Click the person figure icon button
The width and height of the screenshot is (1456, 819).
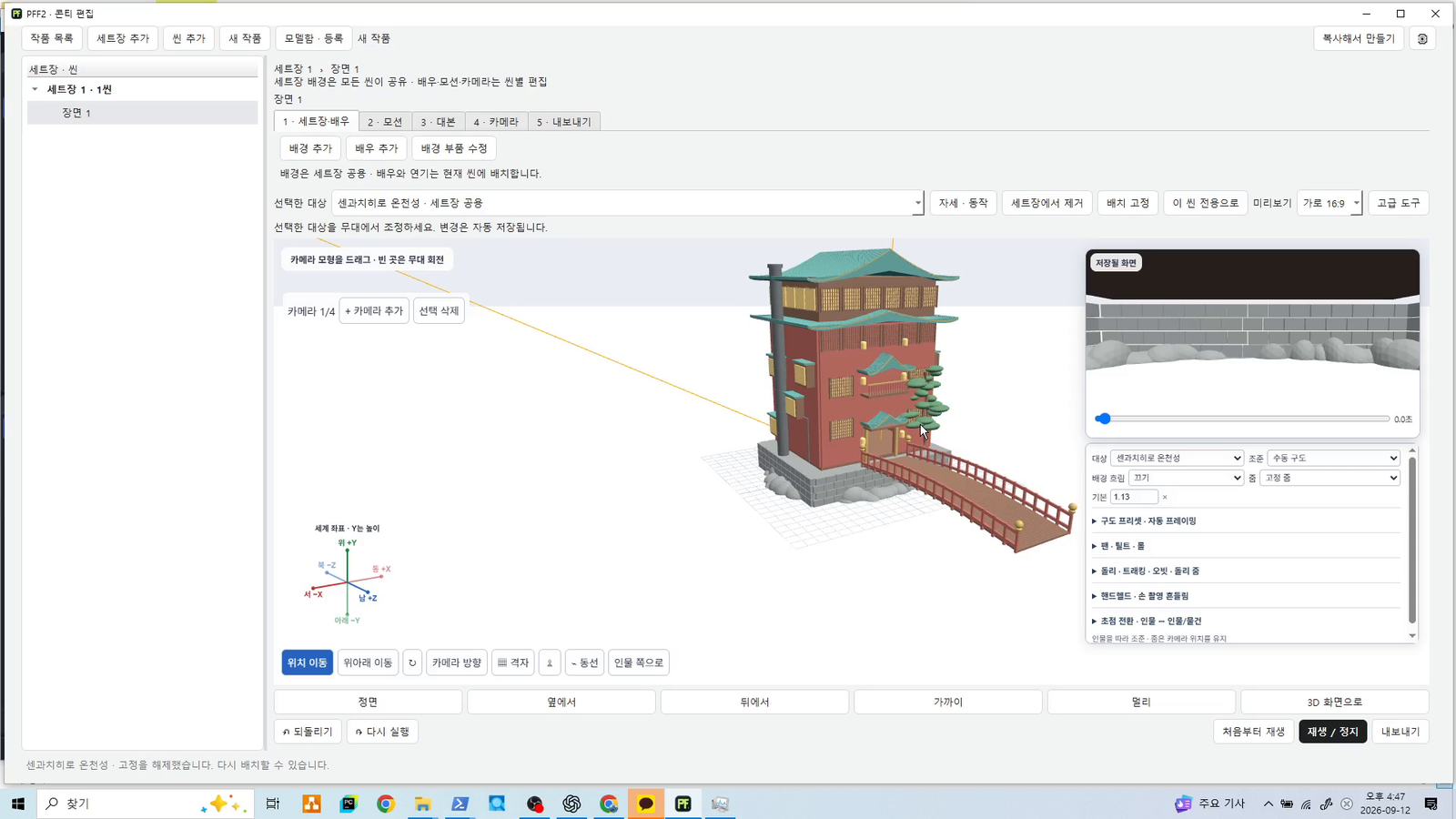click(x=550, y=662)
